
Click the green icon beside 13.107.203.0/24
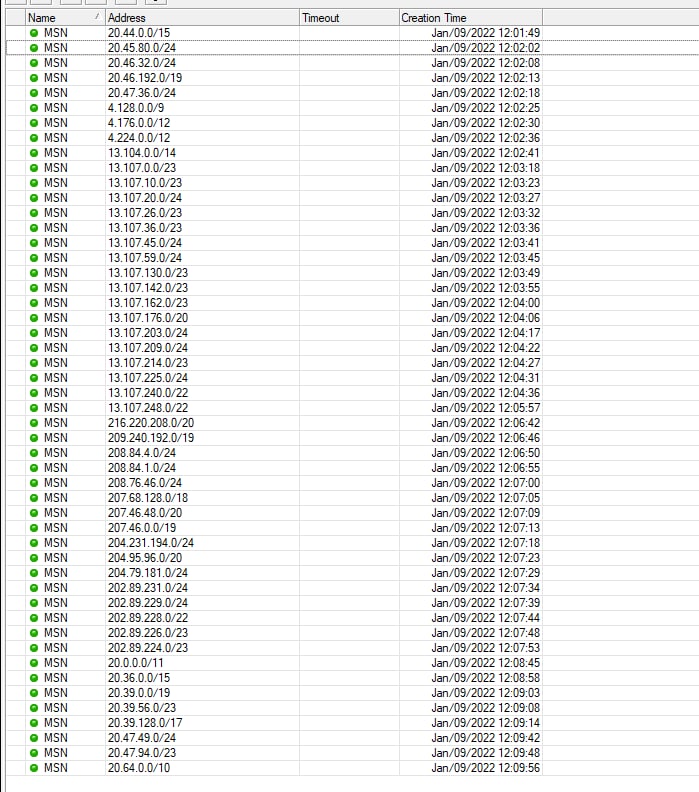[x=34, y=333]
